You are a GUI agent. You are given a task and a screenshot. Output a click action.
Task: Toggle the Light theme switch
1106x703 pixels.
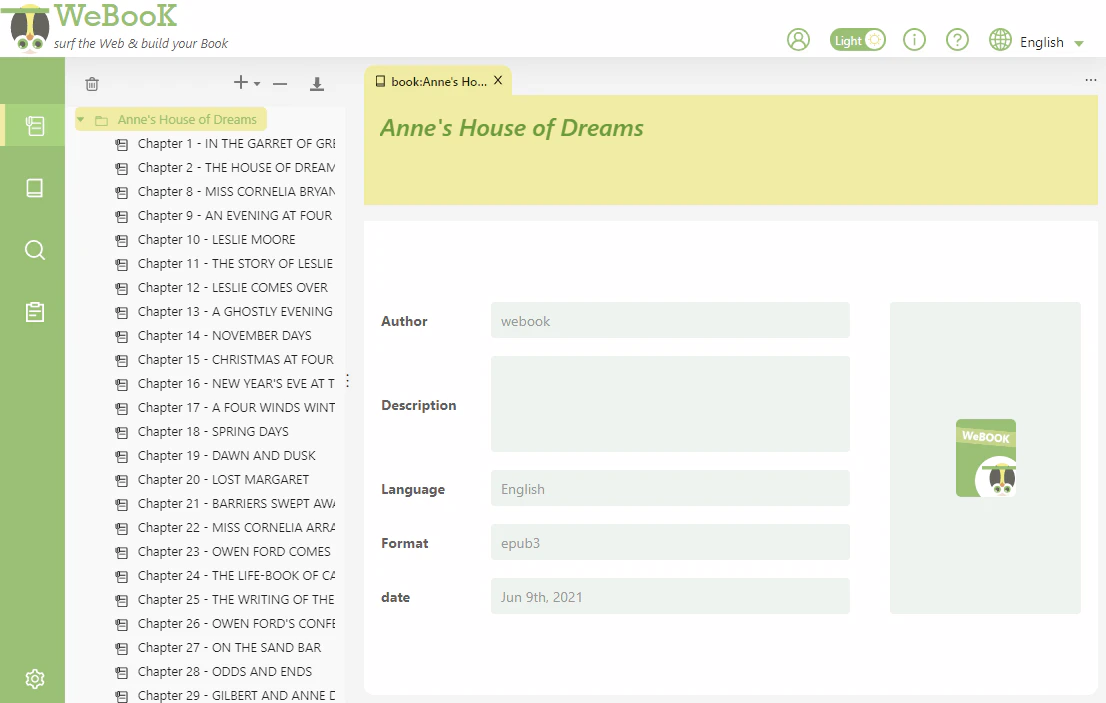[857, 40]
